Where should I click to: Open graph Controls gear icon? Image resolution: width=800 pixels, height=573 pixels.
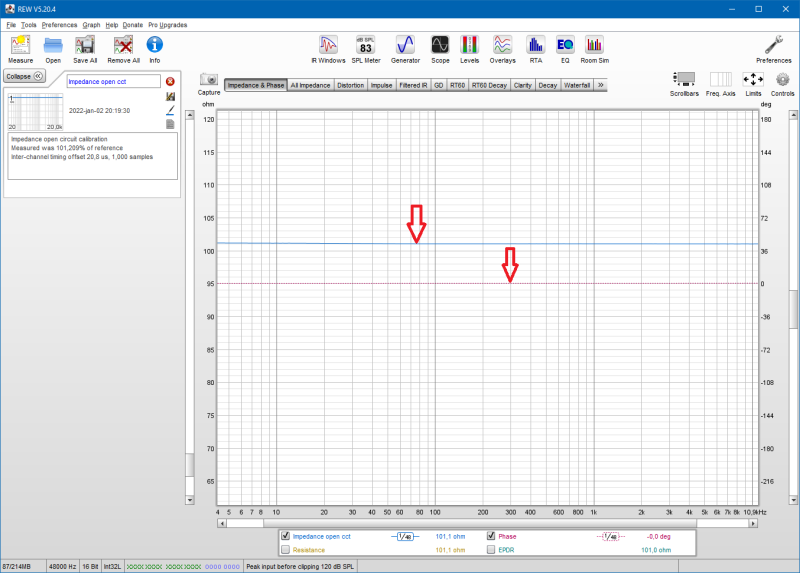point(782,79)
